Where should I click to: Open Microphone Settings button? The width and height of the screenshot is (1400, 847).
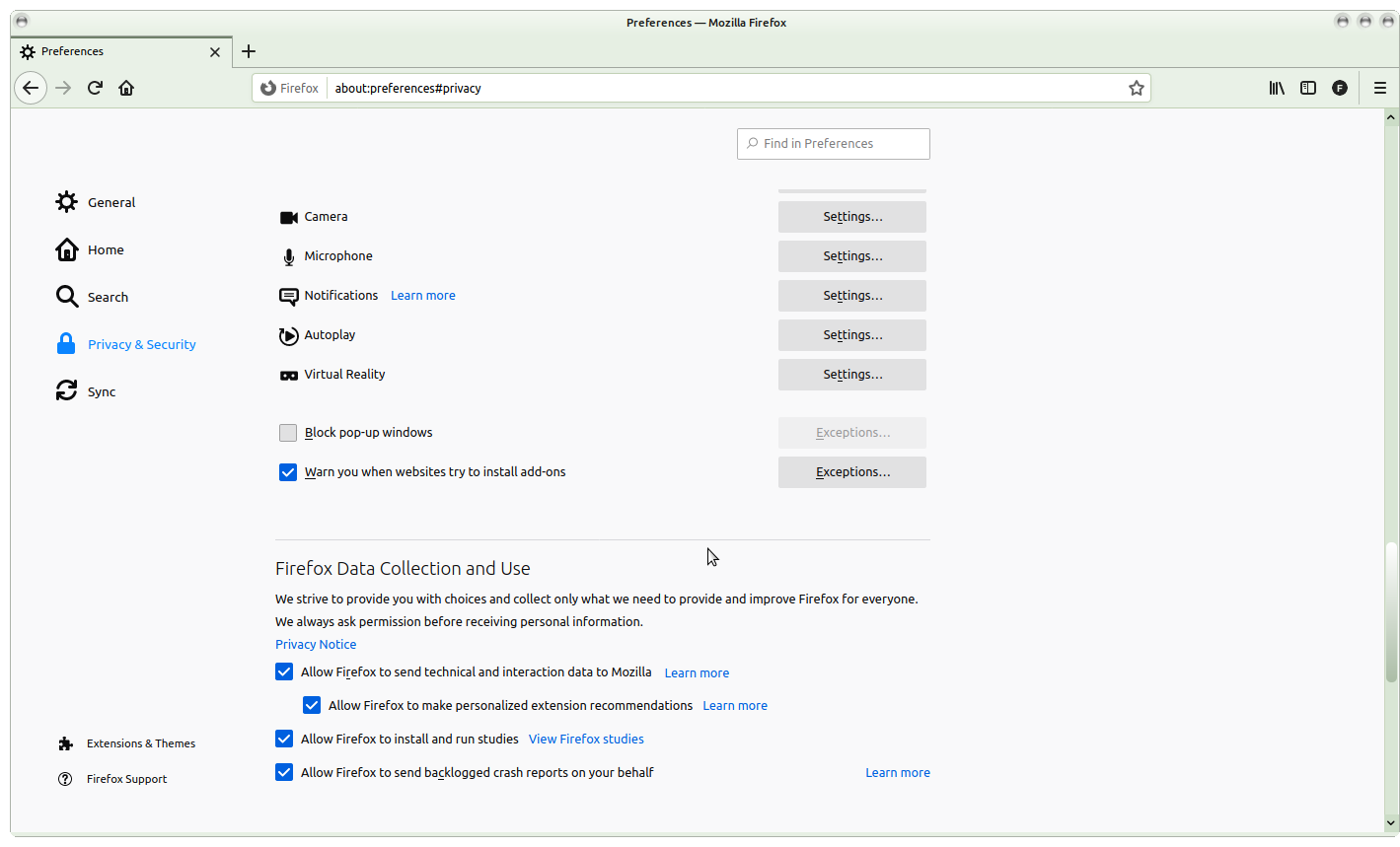tap(852, 256)
